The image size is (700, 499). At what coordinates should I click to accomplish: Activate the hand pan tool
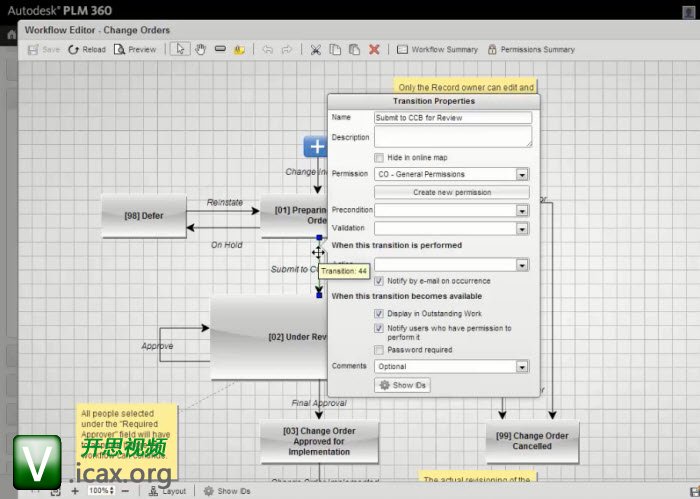pos(200,49)
